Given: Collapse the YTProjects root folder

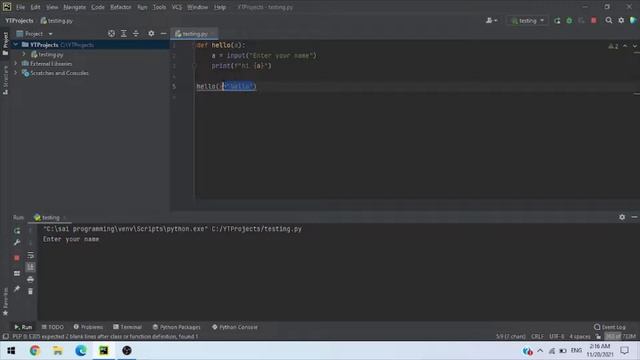Looking at the screenshot, I should 16,44.
